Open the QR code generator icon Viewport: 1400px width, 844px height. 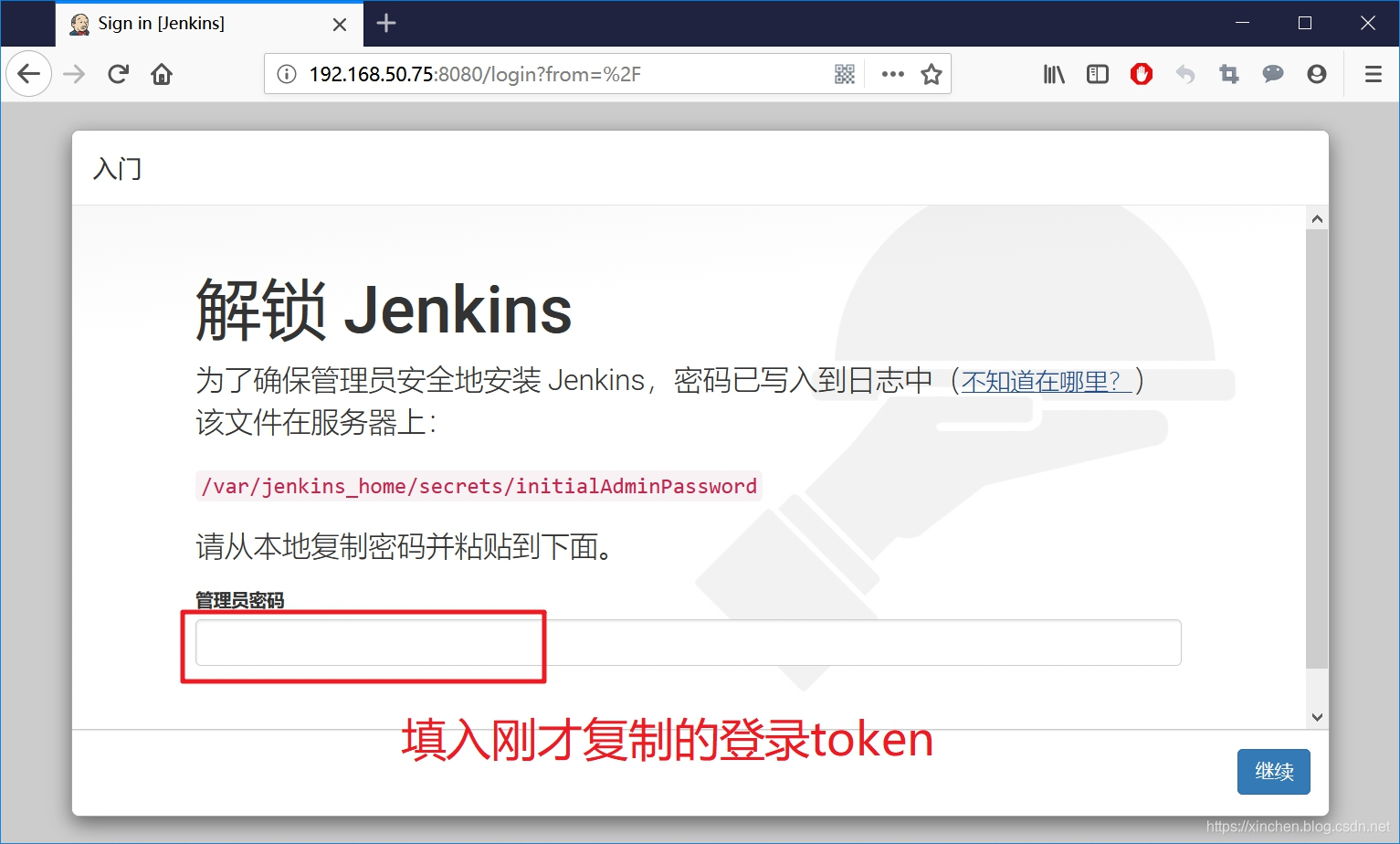(845, 74)
